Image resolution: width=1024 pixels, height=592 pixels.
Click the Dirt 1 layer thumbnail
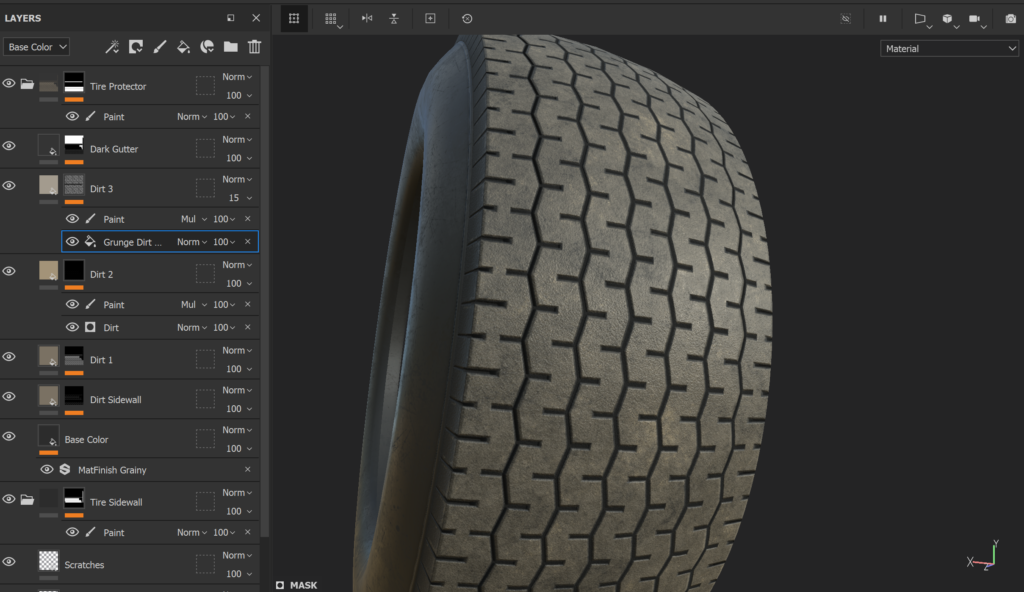pos(48,358)
